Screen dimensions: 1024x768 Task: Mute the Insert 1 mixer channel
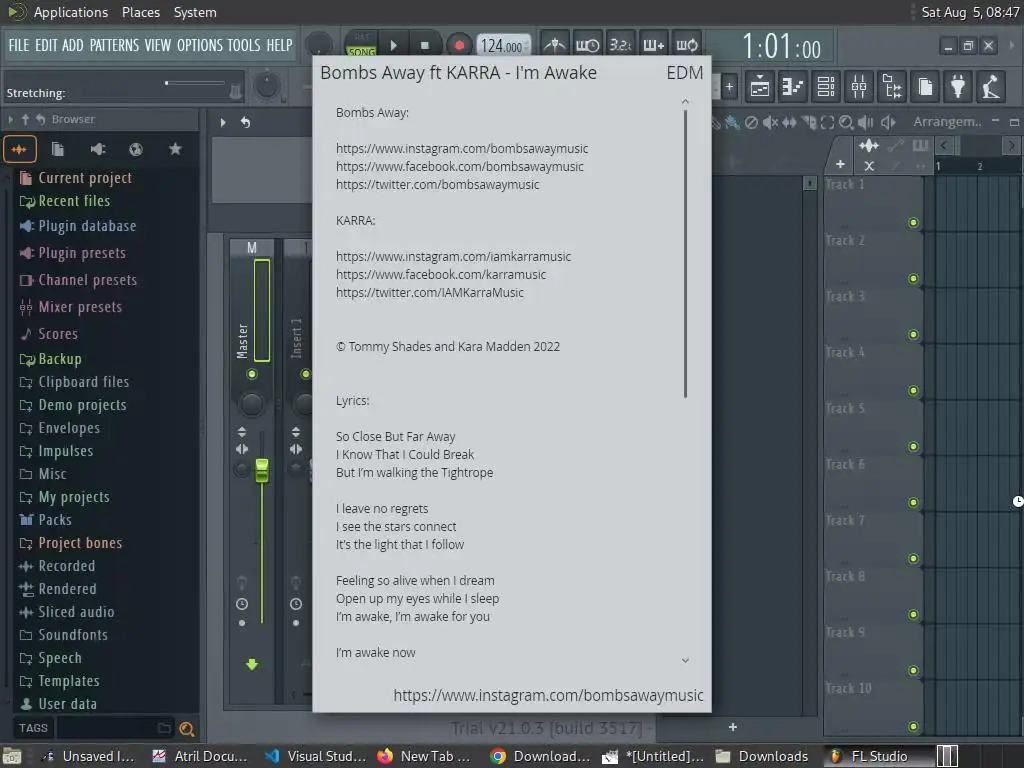pos(305,374)
